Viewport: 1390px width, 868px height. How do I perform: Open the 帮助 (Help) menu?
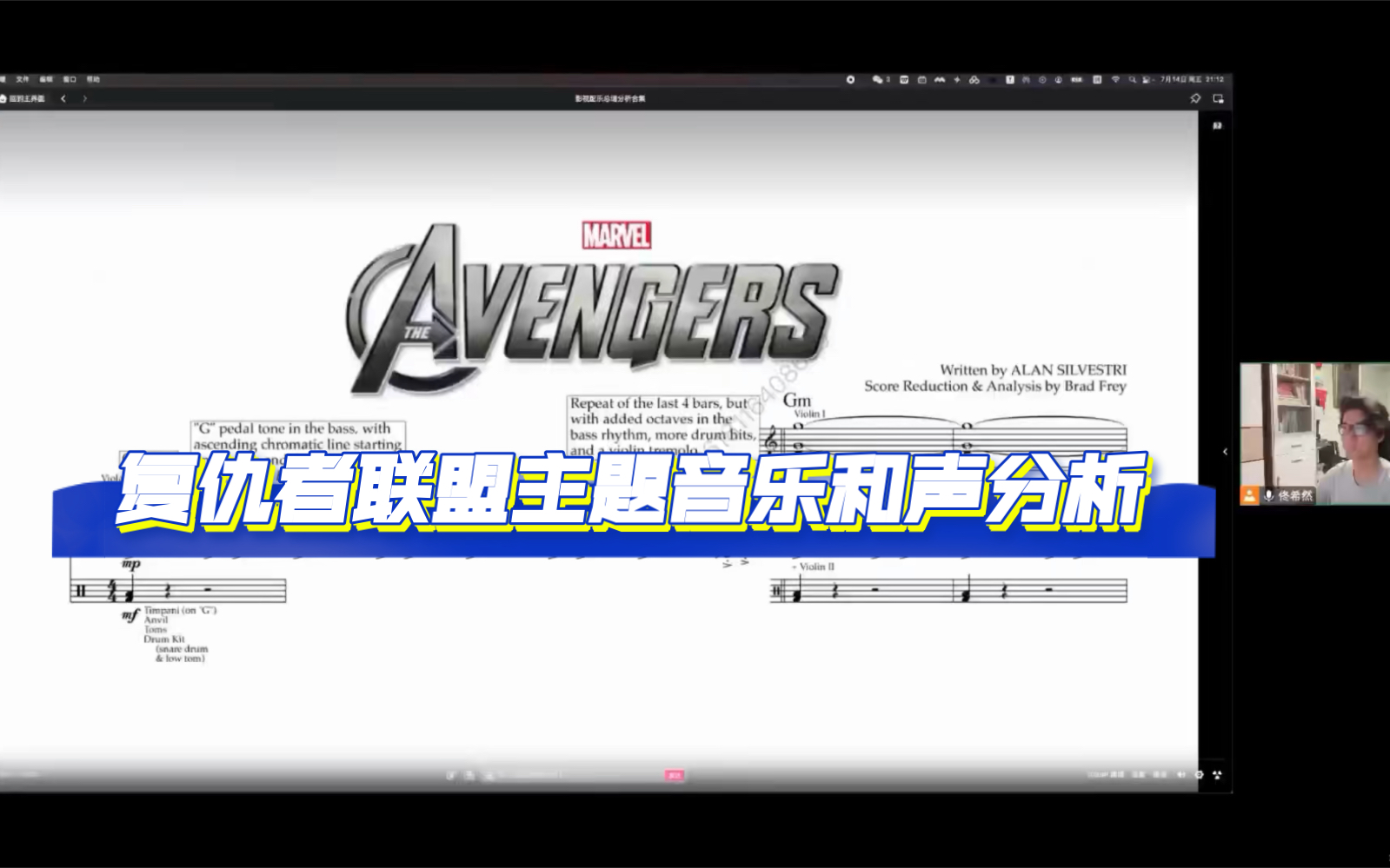93,79
